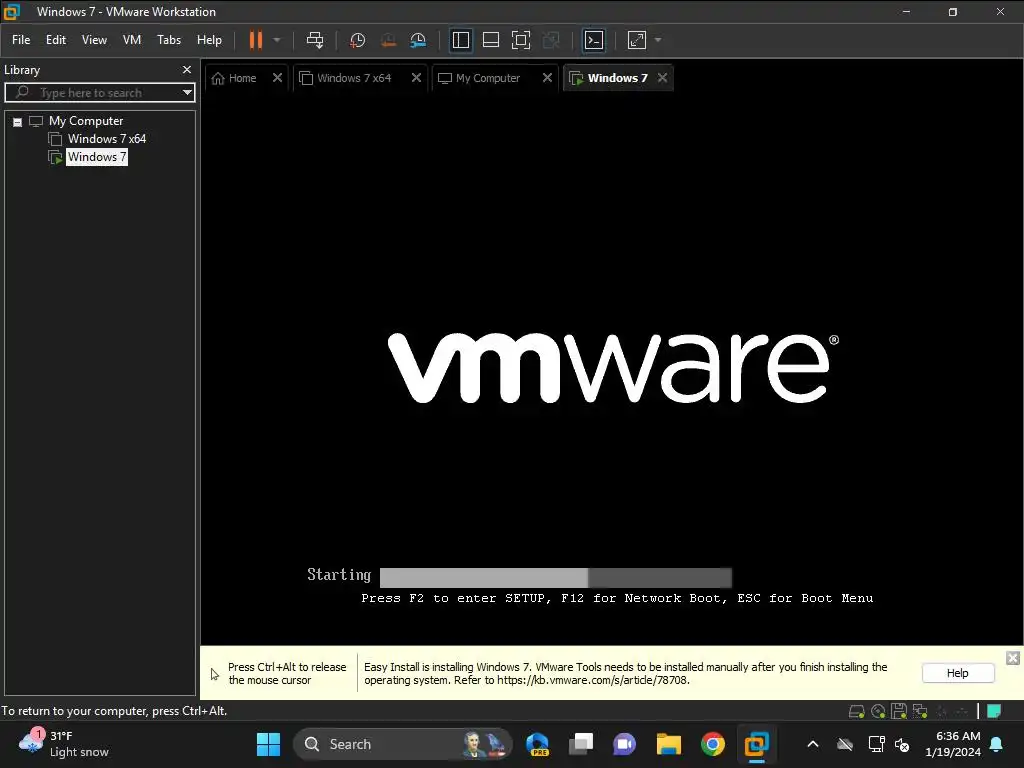Close the Windows 7 x64 tab
This screenshot has width=1024, height=768.
pos(416,78)
